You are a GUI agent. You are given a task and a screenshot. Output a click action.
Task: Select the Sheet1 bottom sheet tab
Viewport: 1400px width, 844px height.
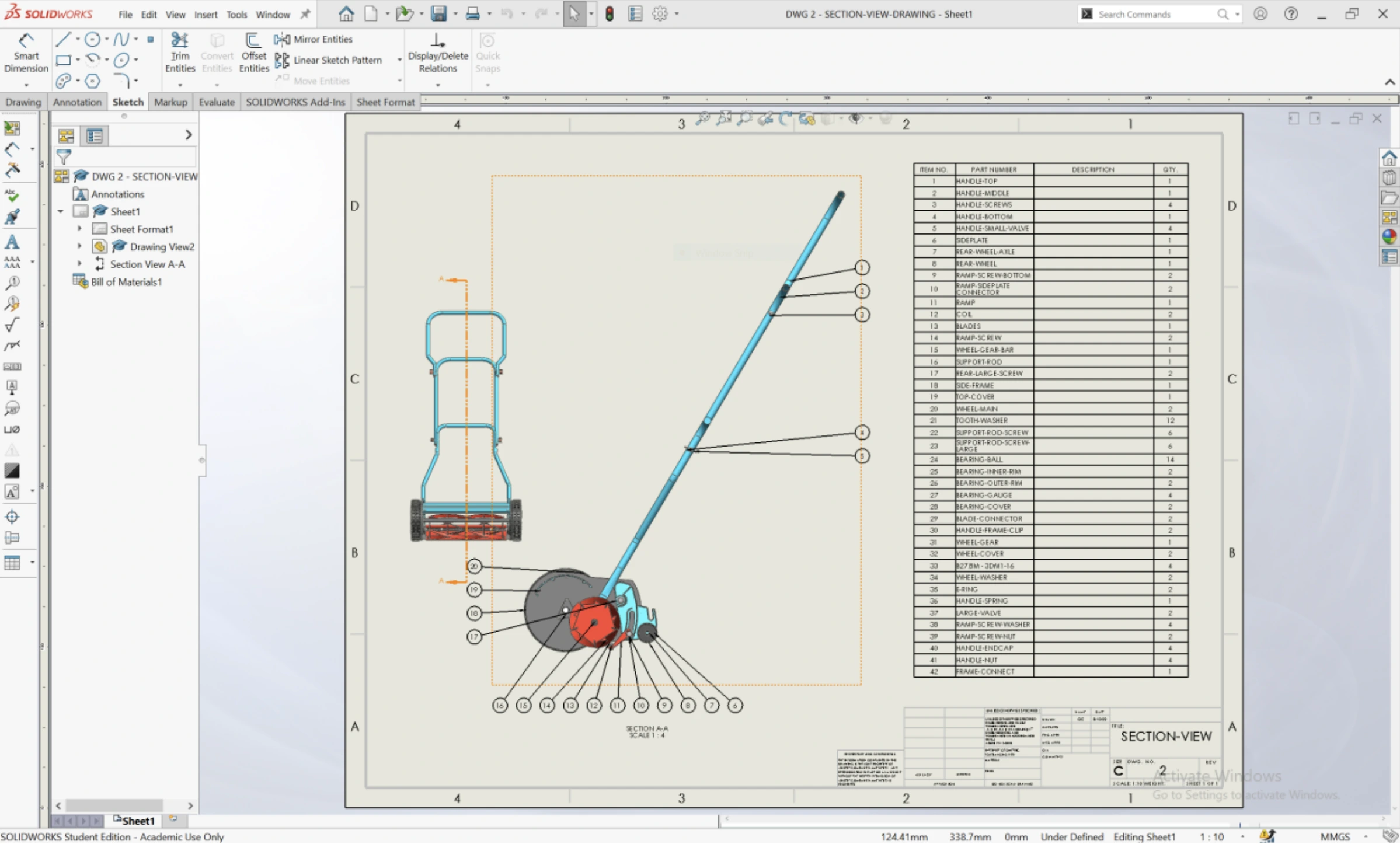[x=135, y=821]
